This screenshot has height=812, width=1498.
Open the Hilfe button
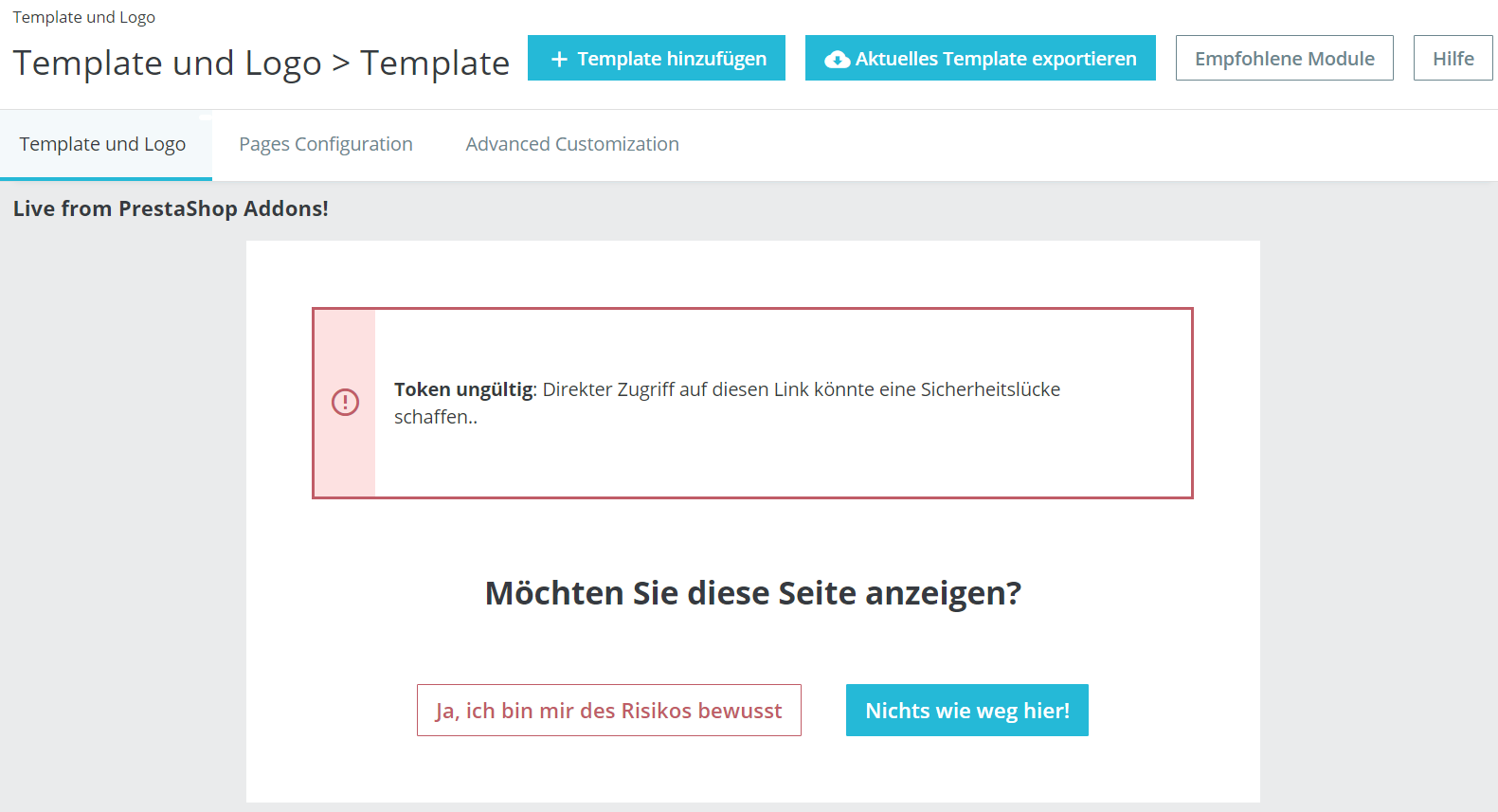[1453, 58]
